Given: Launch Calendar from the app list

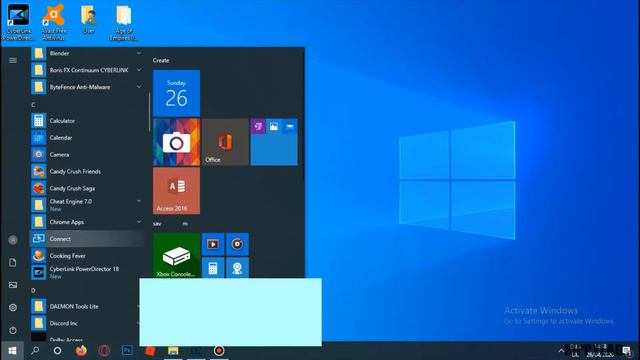Looking at the screenshot, I should coord(87,138).
